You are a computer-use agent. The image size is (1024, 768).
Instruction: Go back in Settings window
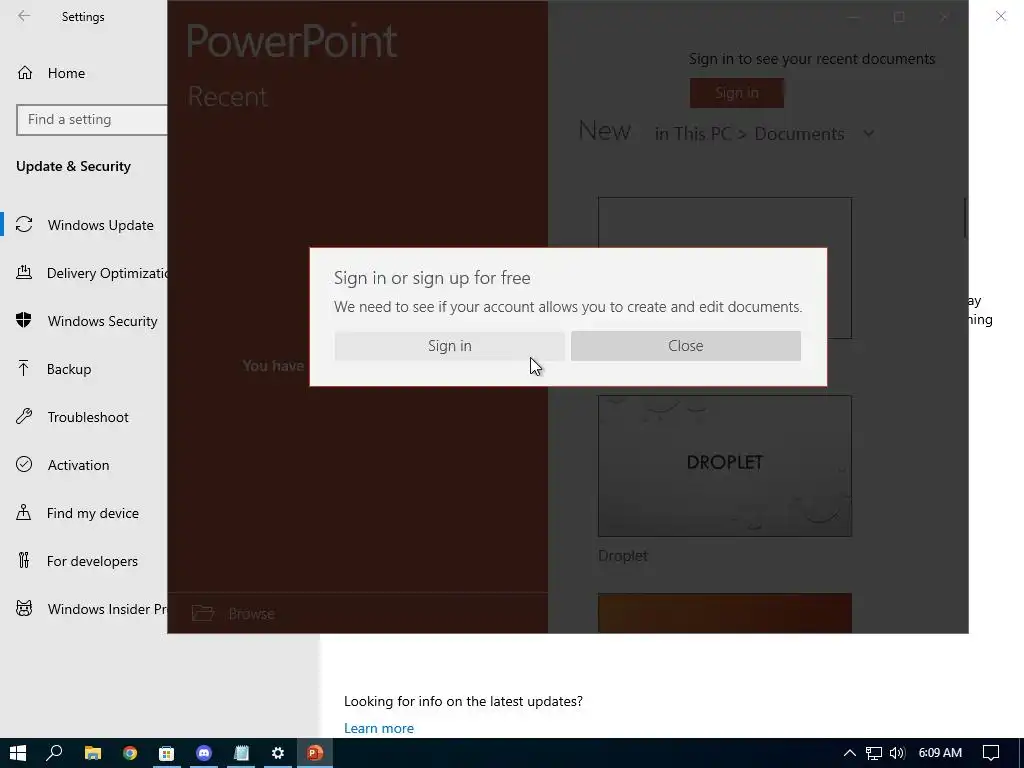point(24,16)
